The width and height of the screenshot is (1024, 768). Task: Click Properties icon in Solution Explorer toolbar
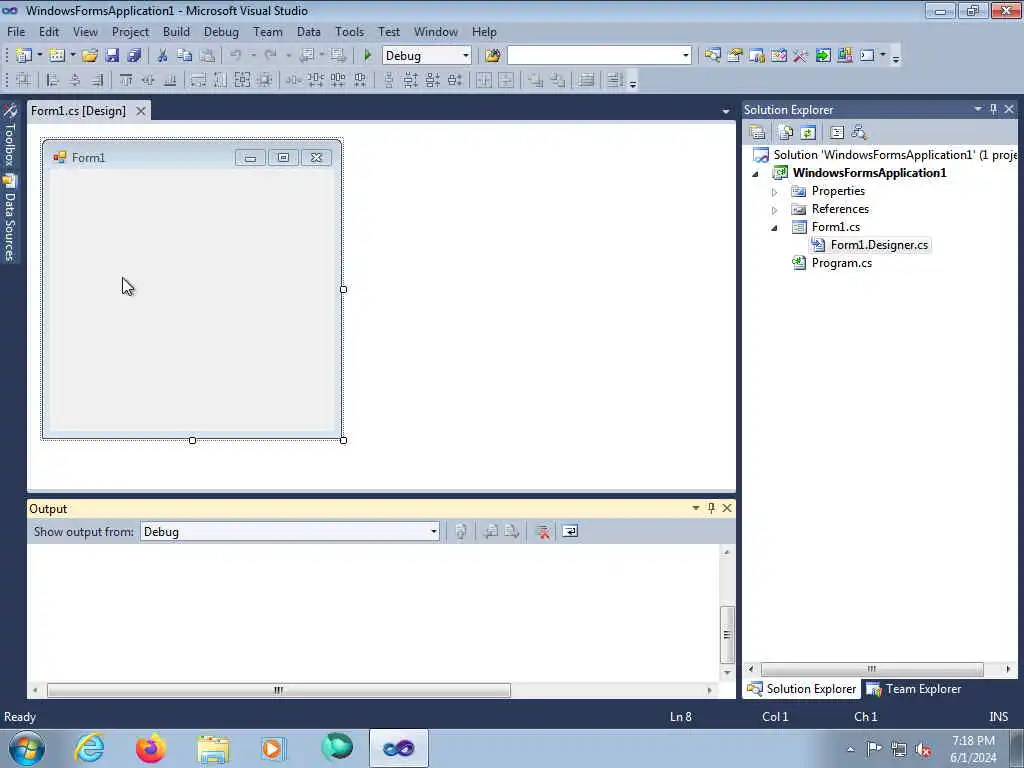[758, 133]
